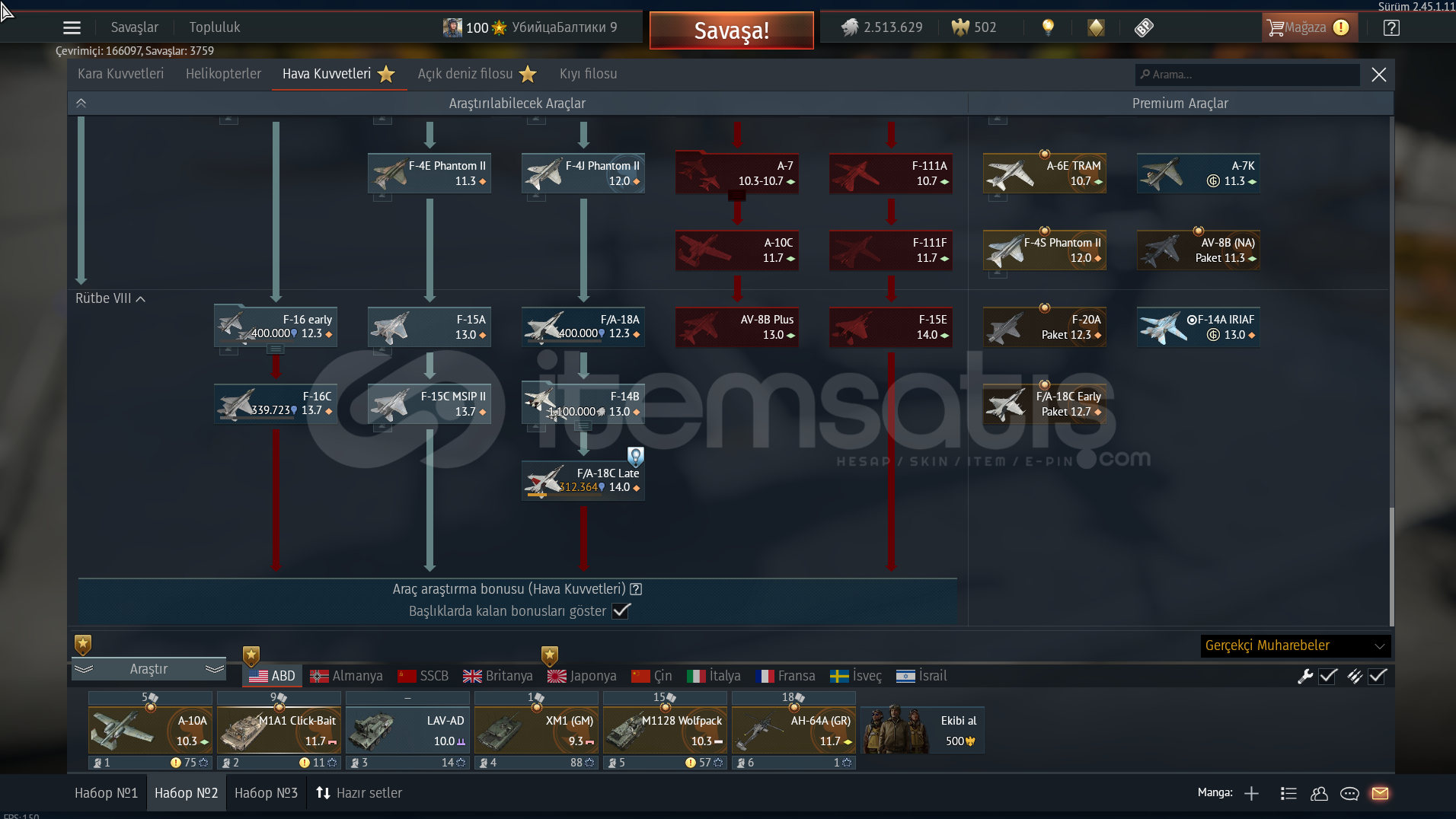The image size is (1456, 819).
Task: Select the F-4J Phantom II aircraft
Action: coord(583,174)
